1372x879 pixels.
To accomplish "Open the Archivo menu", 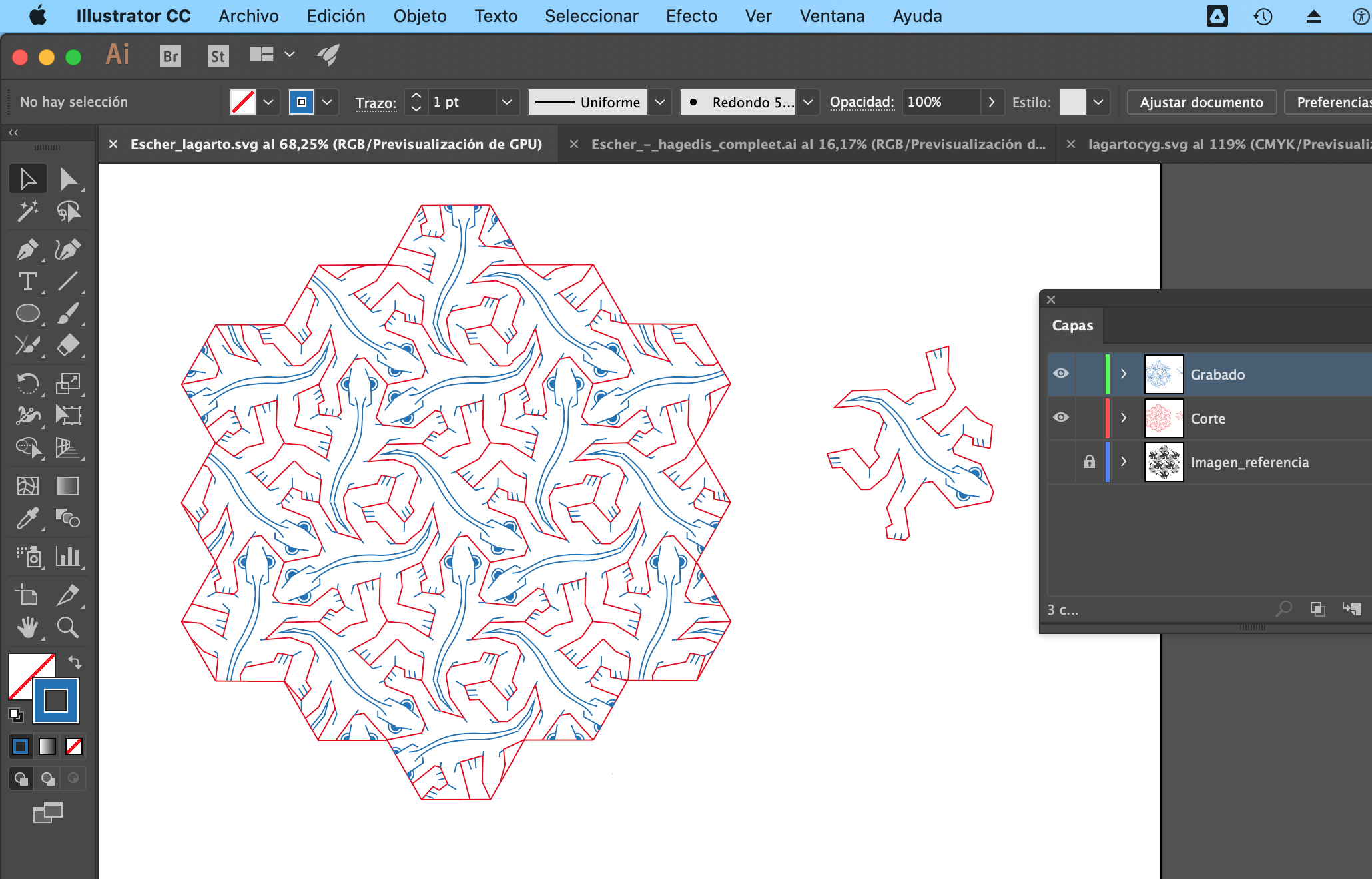I will pyautogui.click(x=249, y=16).
